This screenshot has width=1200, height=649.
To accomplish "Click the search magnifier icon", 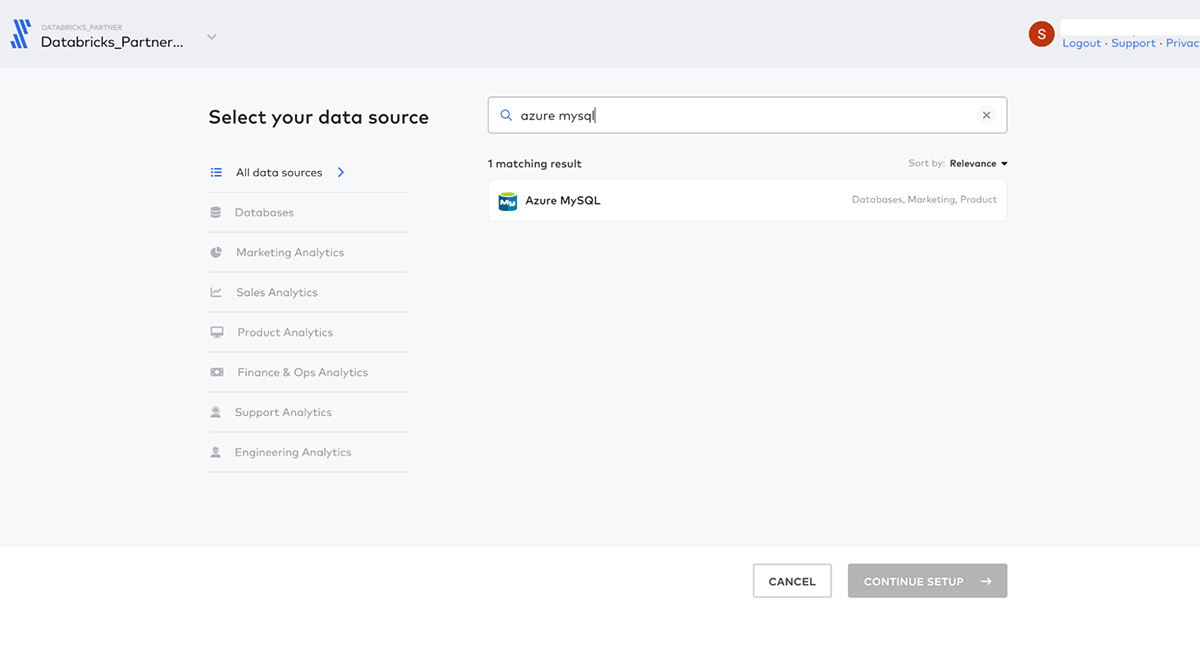I will (506, 116).
